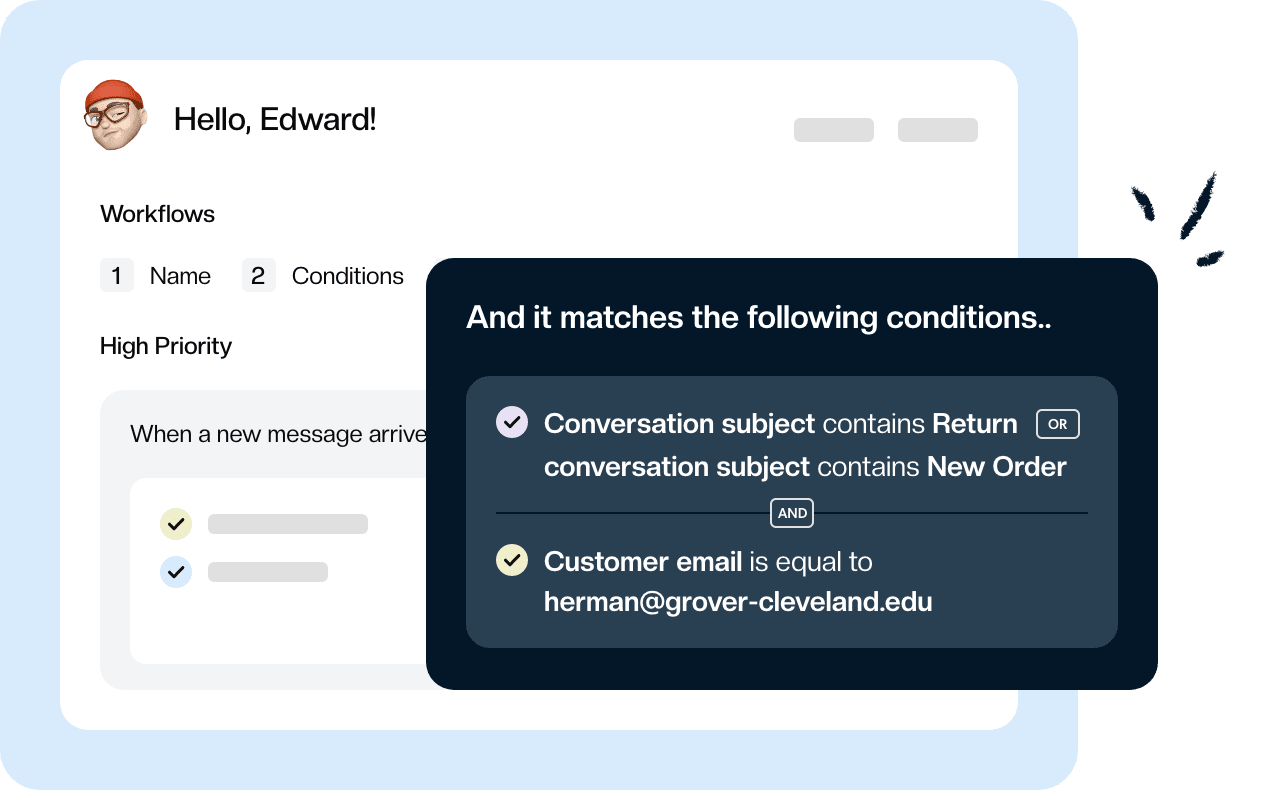Switch to the Conditions workflow step

347,276
